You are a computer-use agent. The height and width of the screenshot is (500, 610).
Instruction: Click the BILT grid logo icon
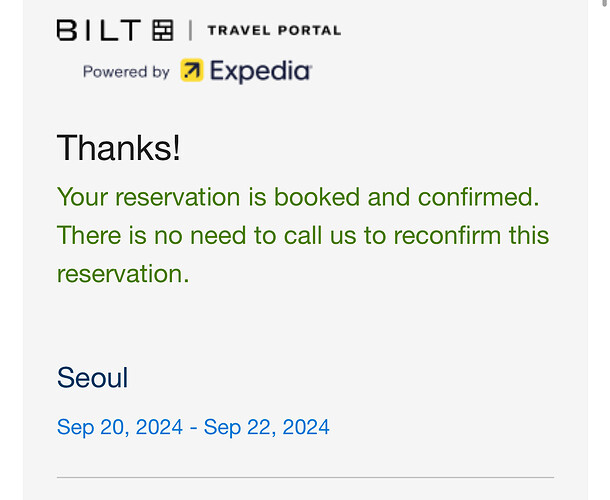tap(162, 31)
